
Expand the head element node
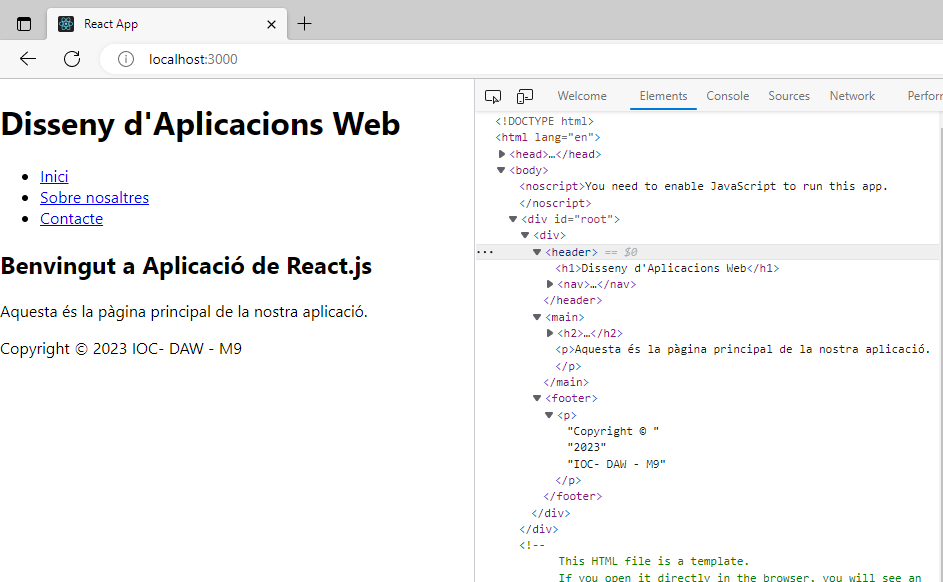(x=502, y=154)
